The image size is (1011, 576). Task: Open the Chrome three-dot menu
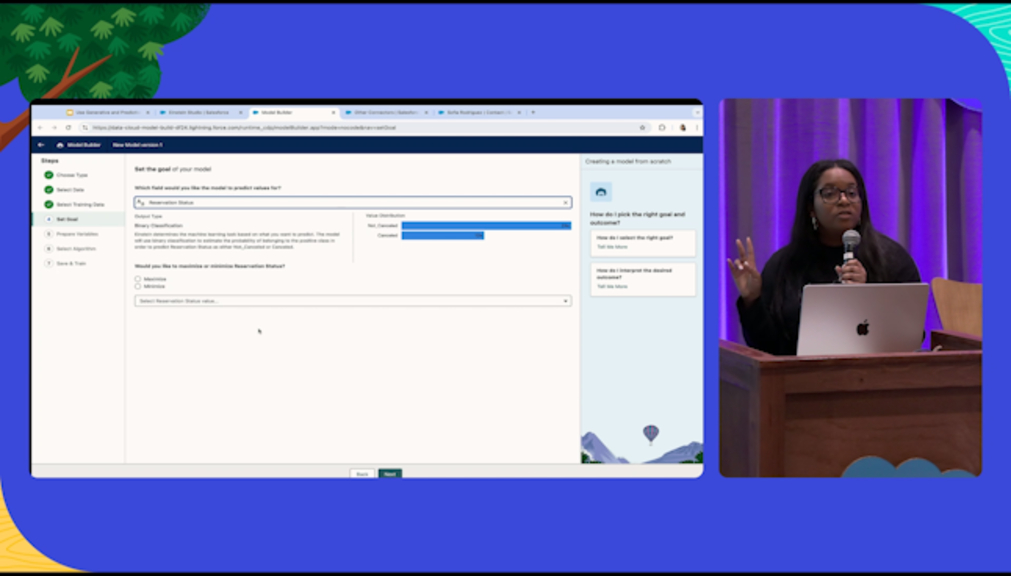click(696, 128)
